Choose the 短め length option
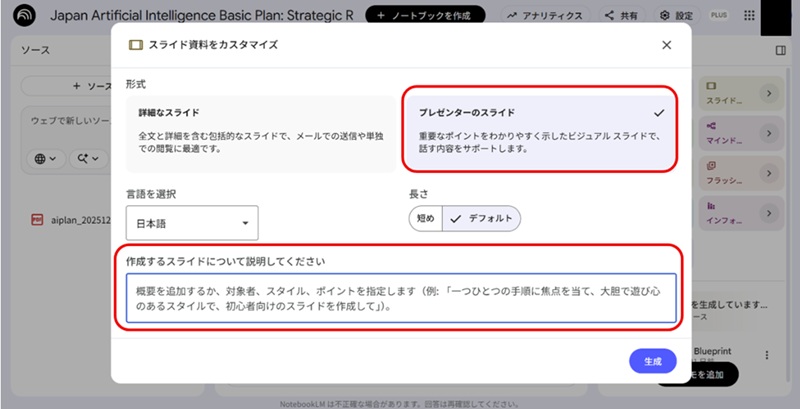This screenshot has height=409, width=800. click(x=426, y=219)
